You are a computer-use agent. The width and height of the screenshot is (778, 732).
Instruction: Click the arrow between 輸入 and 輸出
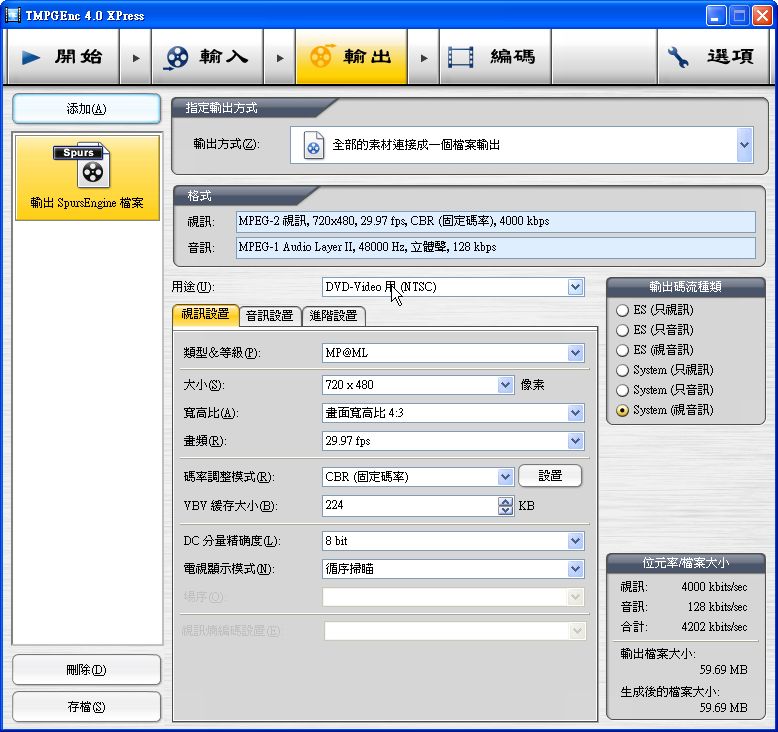tap(280, 58)
